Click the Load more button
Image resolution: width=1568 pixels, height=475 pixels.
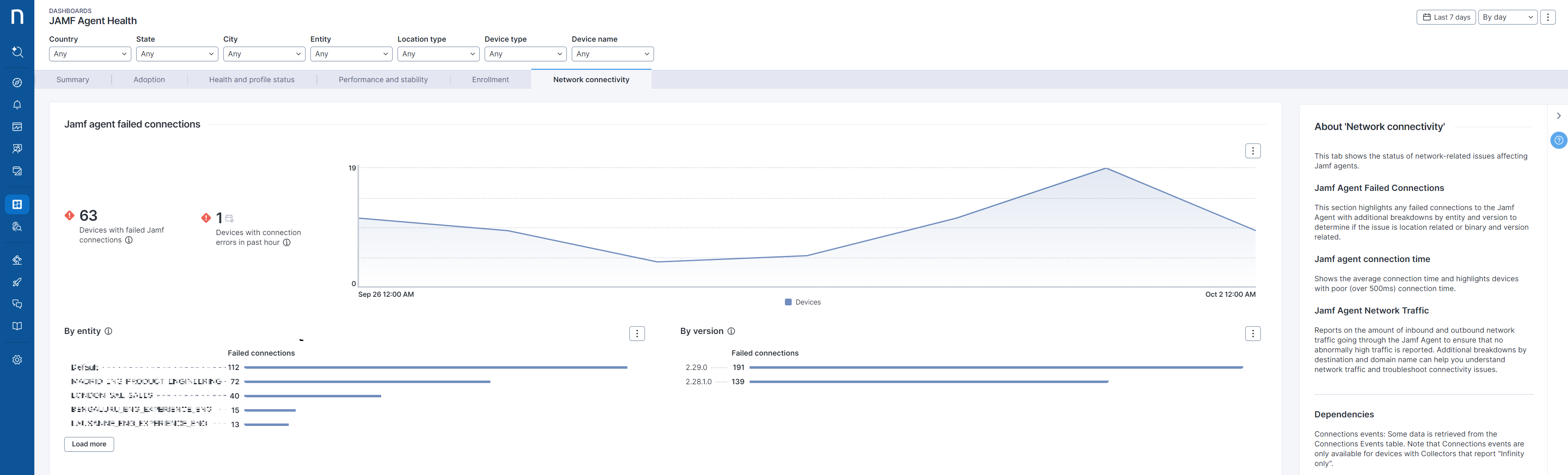[89, 444]
